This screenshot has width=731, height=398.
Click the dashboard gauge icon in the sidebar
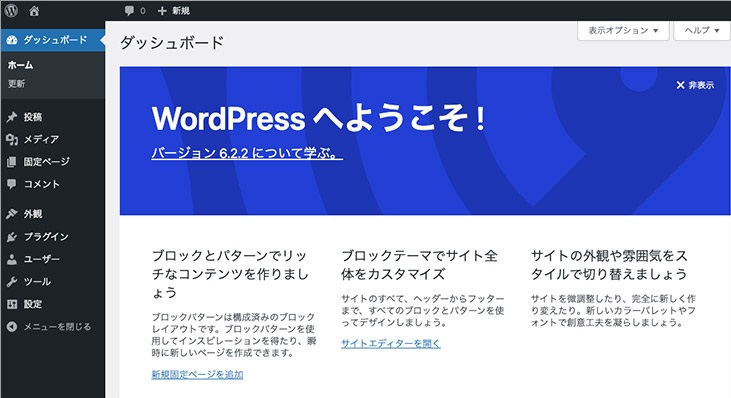(12, 40)
